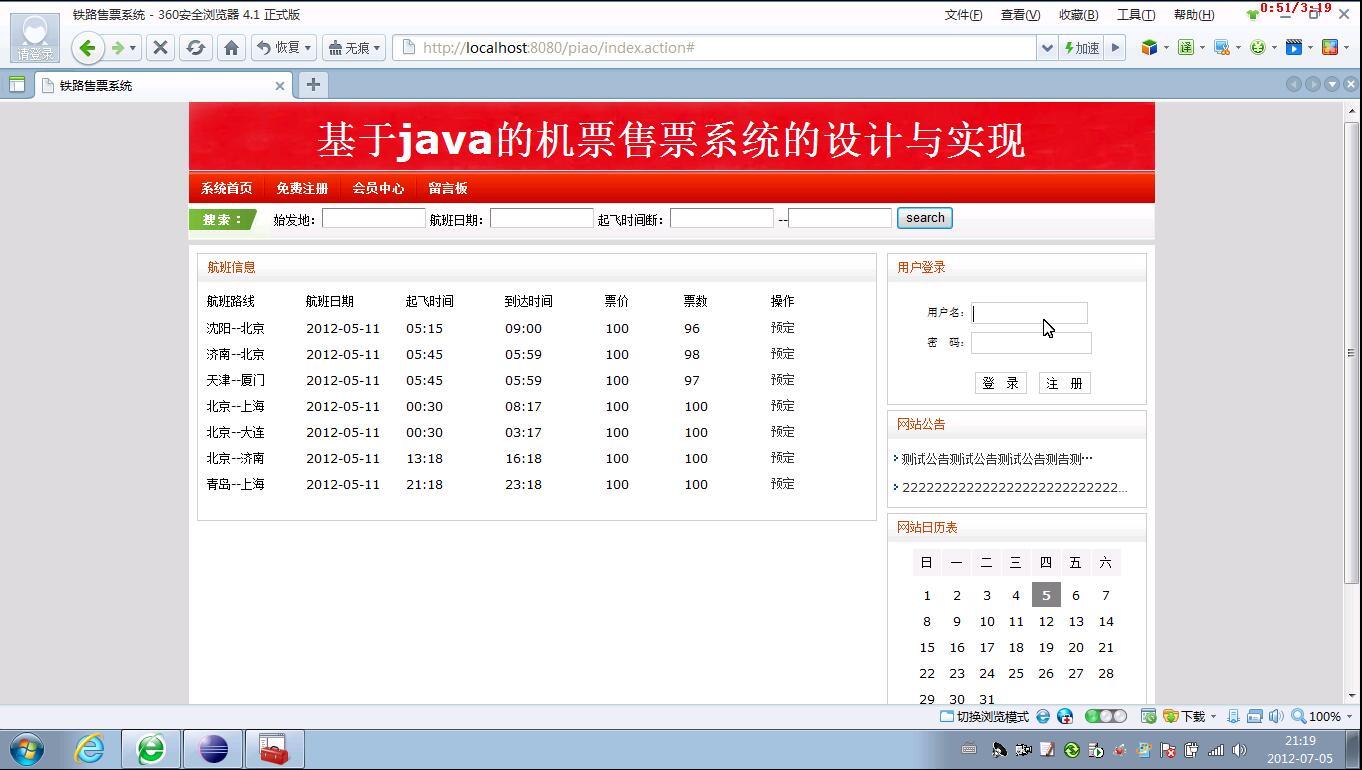Screen dimensions: 1362x770
Task: Click the first-aid browser doctor icon
Action: click(1065, 716)
